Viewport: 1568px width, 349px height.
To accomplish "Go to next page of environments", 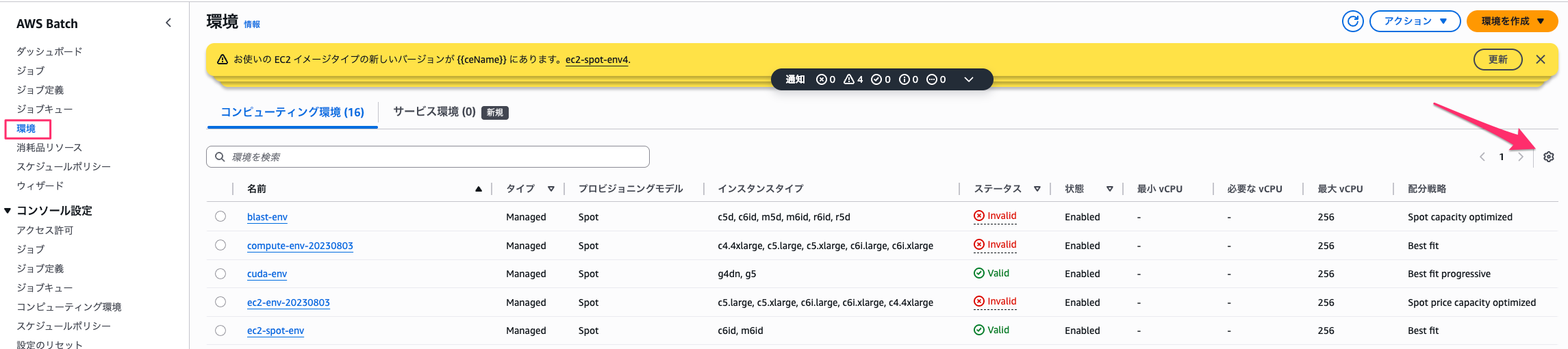I will point(1521,157).
